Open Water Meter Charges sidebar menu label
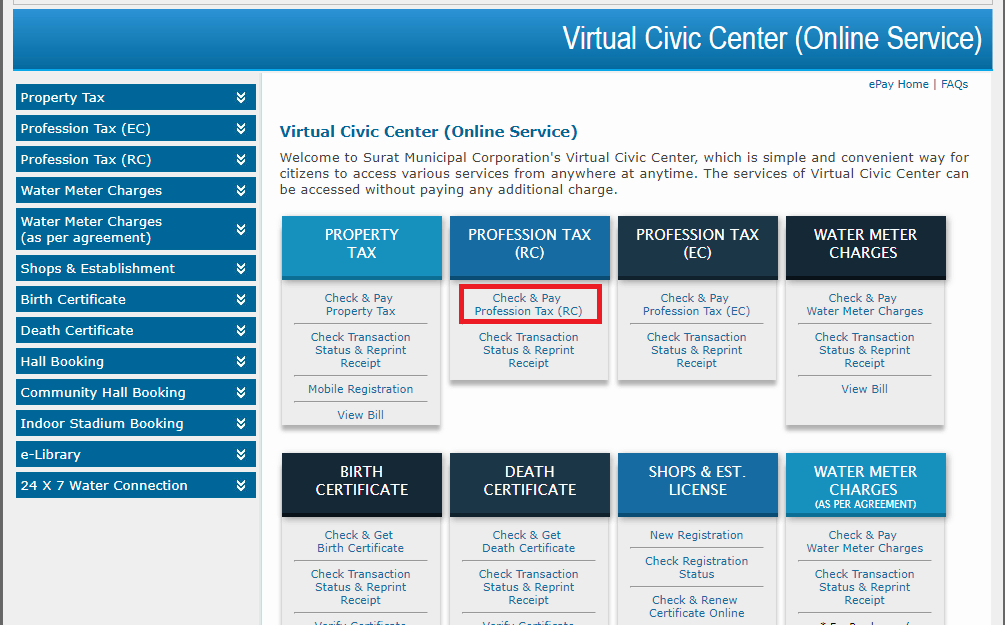This screenshot has width=1005, height=625. pos(91,190)
